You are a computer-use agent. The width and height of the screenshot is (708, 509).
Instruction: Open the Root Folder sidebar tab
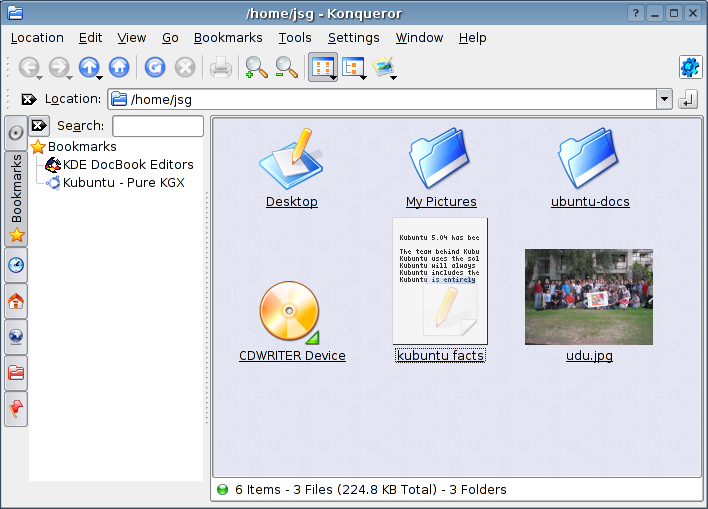click(x=16, y=373)
